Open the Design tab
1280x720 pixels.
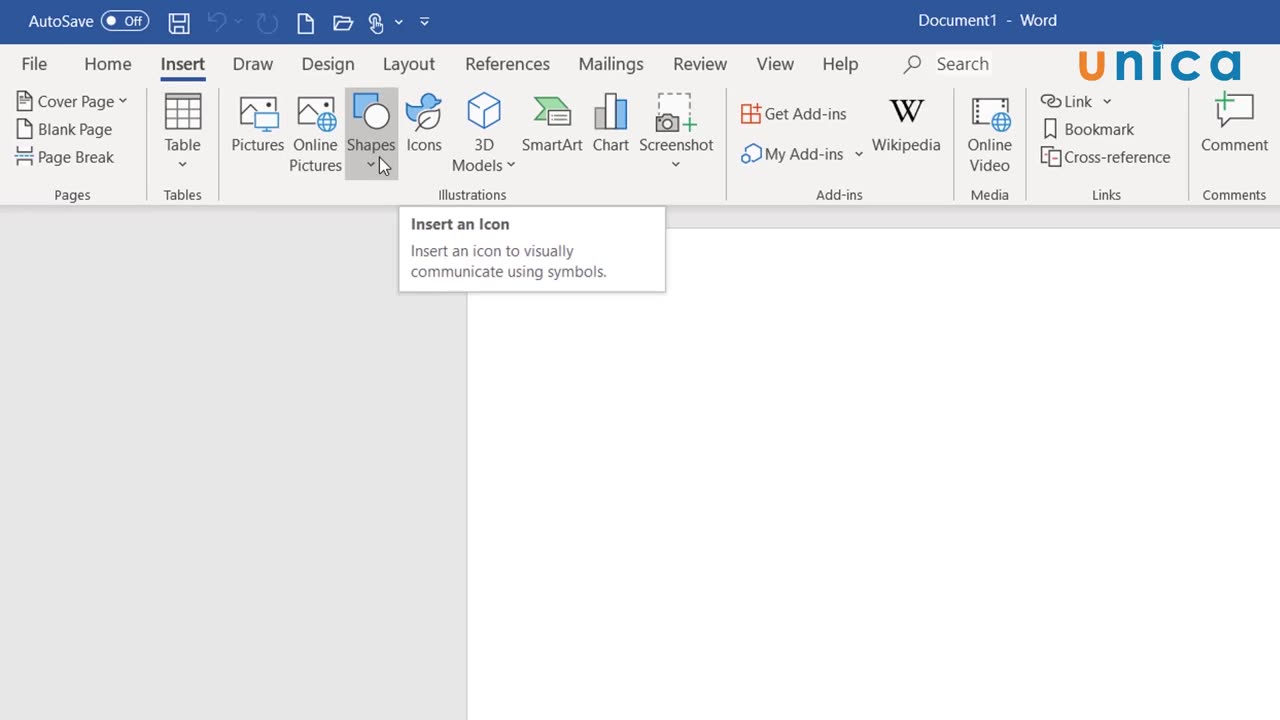click(328, 64)
